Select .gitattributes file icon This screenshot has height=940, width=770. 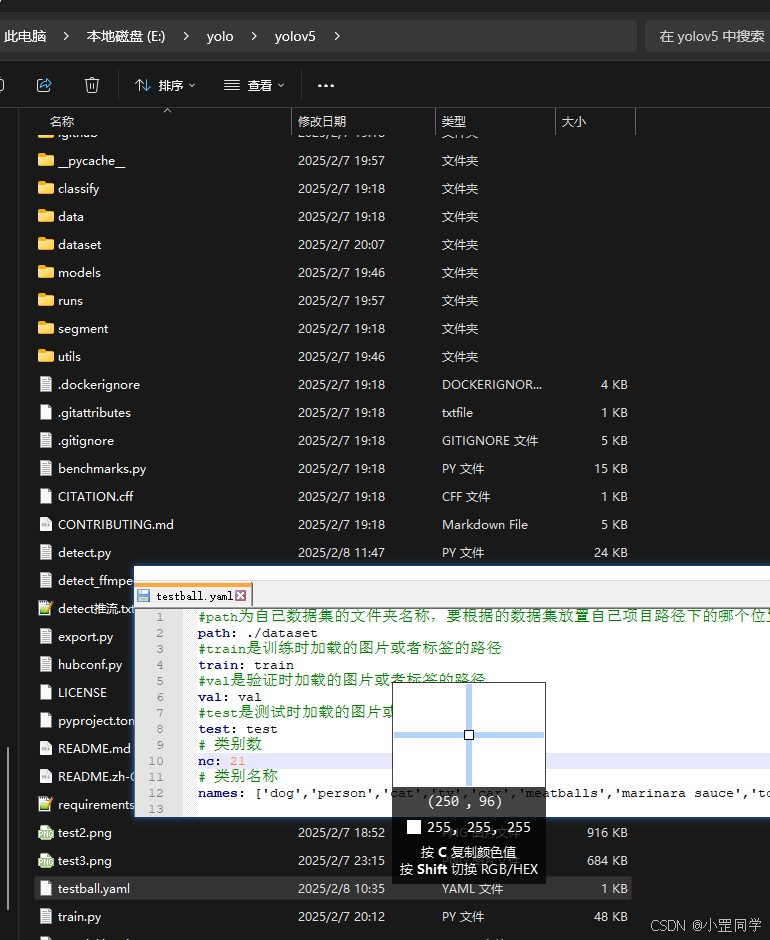46,412
